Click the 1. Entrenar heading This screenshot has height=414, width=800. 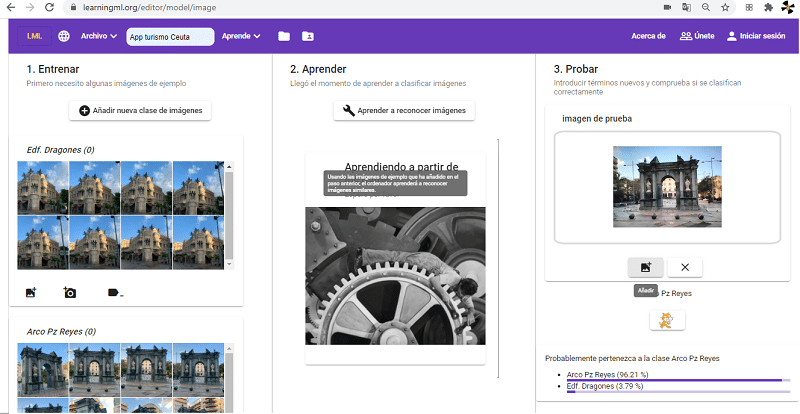[53, 69]
